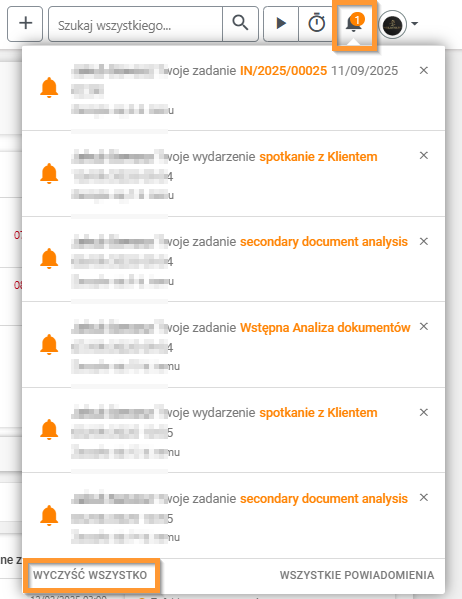This screenshot has height=599, width=462.
Task: Open the 'Wstępna Analiza dokumentów' task link
Action: pyautogui.click(x=325, y=327)
